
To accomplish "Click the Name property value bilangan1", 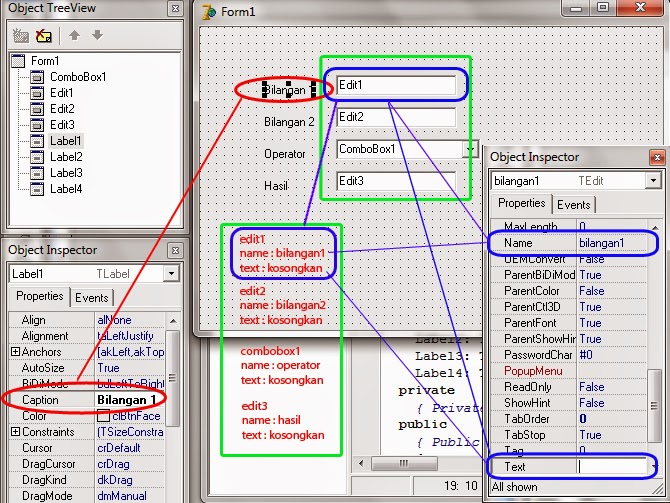I will 612,243.
